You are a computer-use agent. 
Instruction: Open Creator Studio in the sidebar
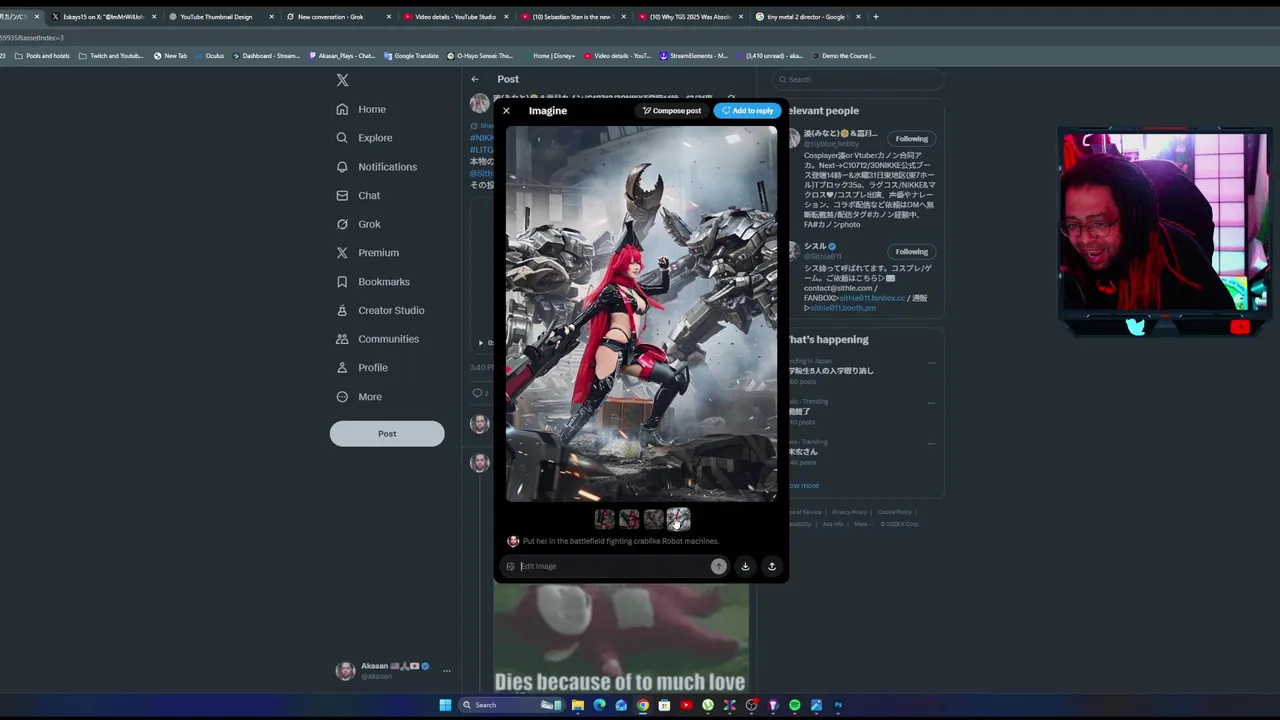[x=381, y=311]
